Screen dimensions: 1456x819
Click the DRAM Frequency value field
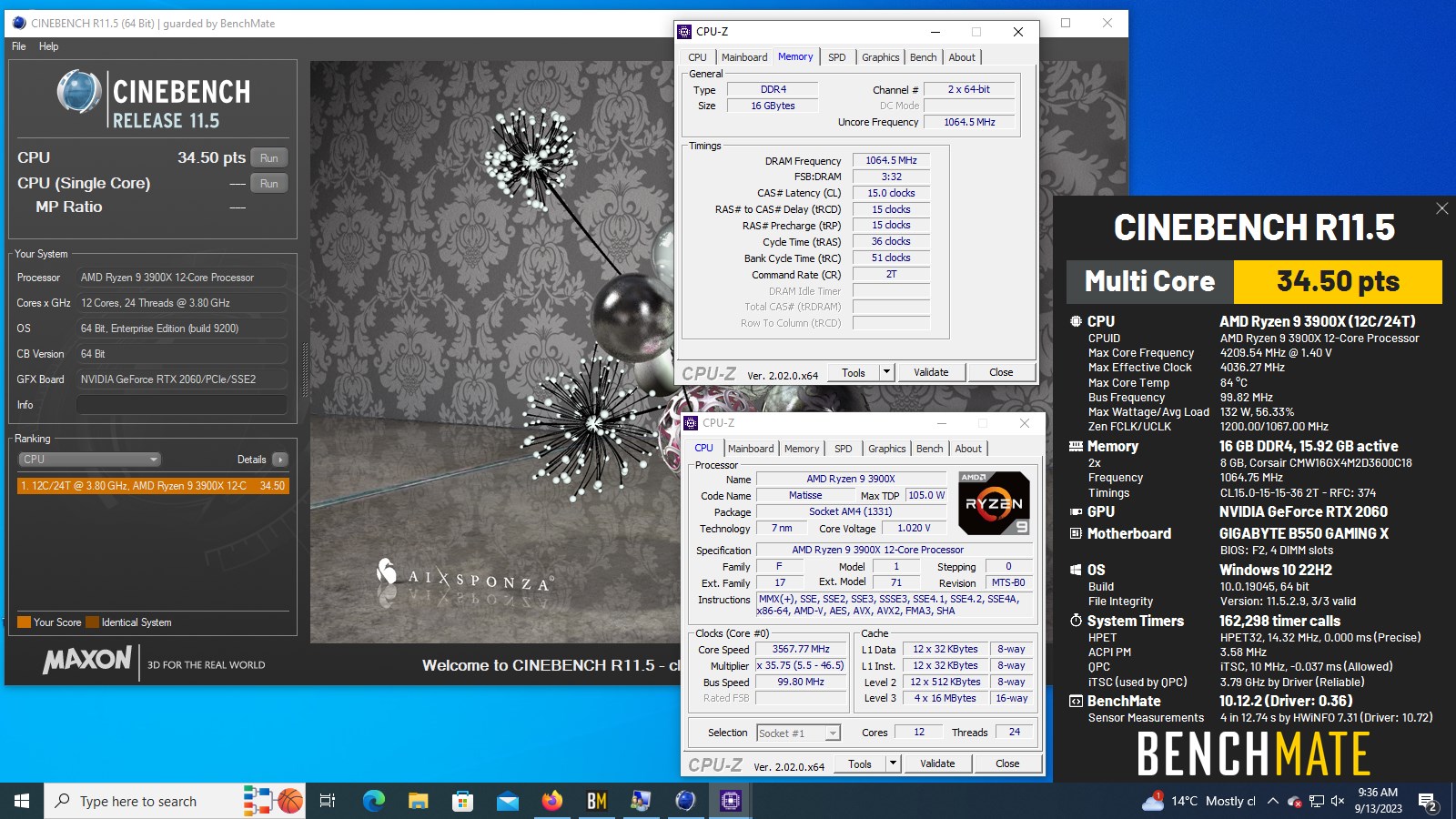click(x=891, y=160)
